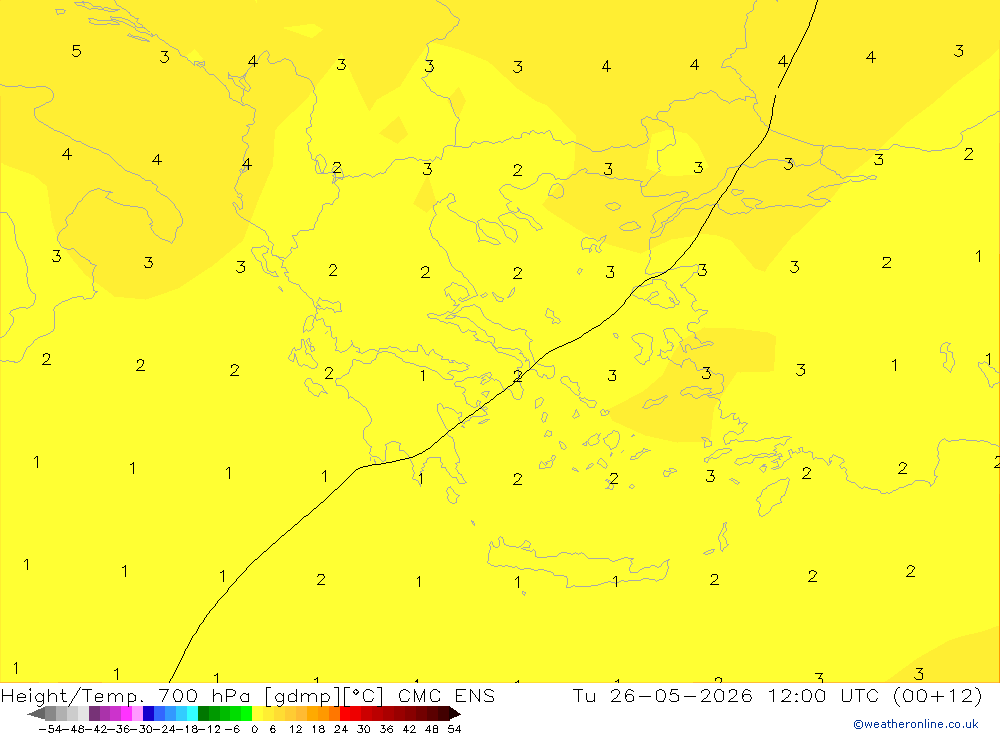Click the legend label 30
The height and width of the screenshot is (733, 1000).
tap(364, 729)
